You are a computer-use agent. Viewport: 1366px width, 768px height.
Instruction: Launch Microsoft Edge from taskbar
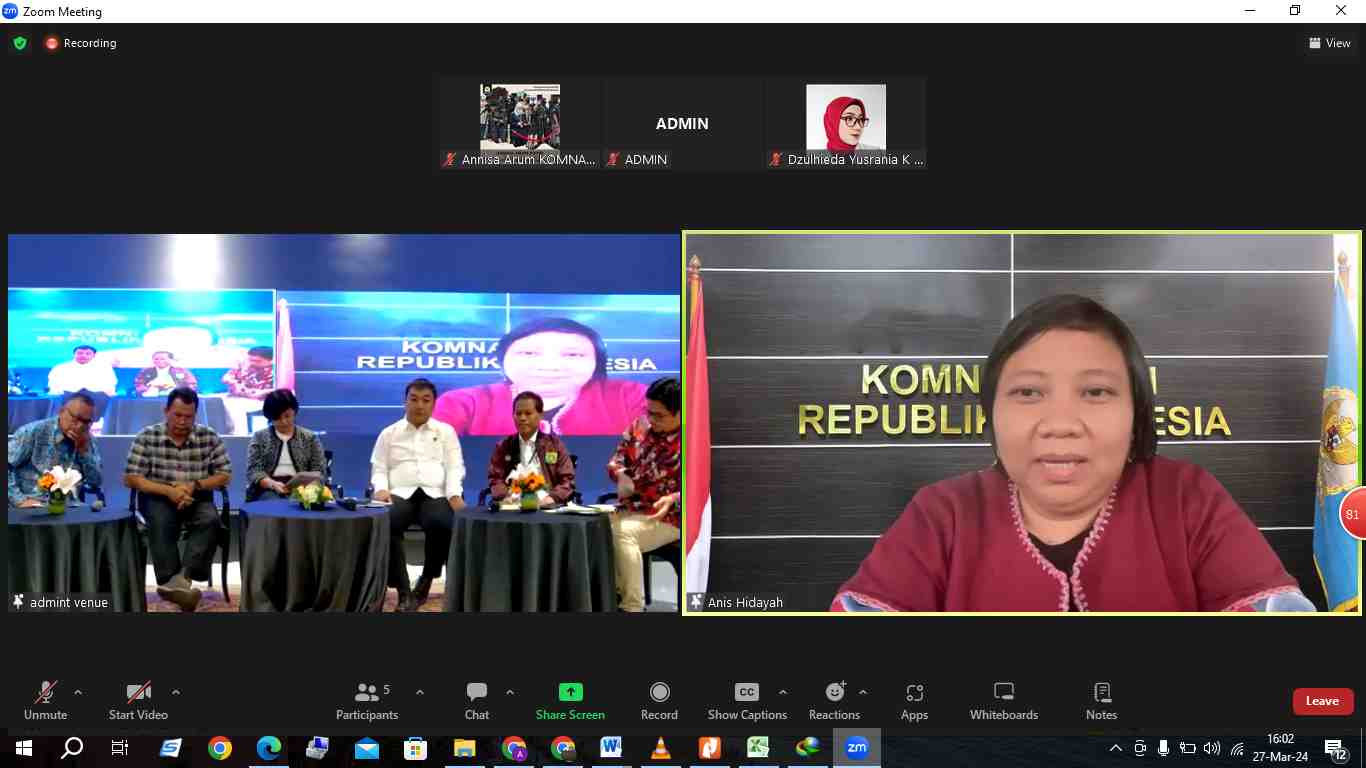[269, 748]
